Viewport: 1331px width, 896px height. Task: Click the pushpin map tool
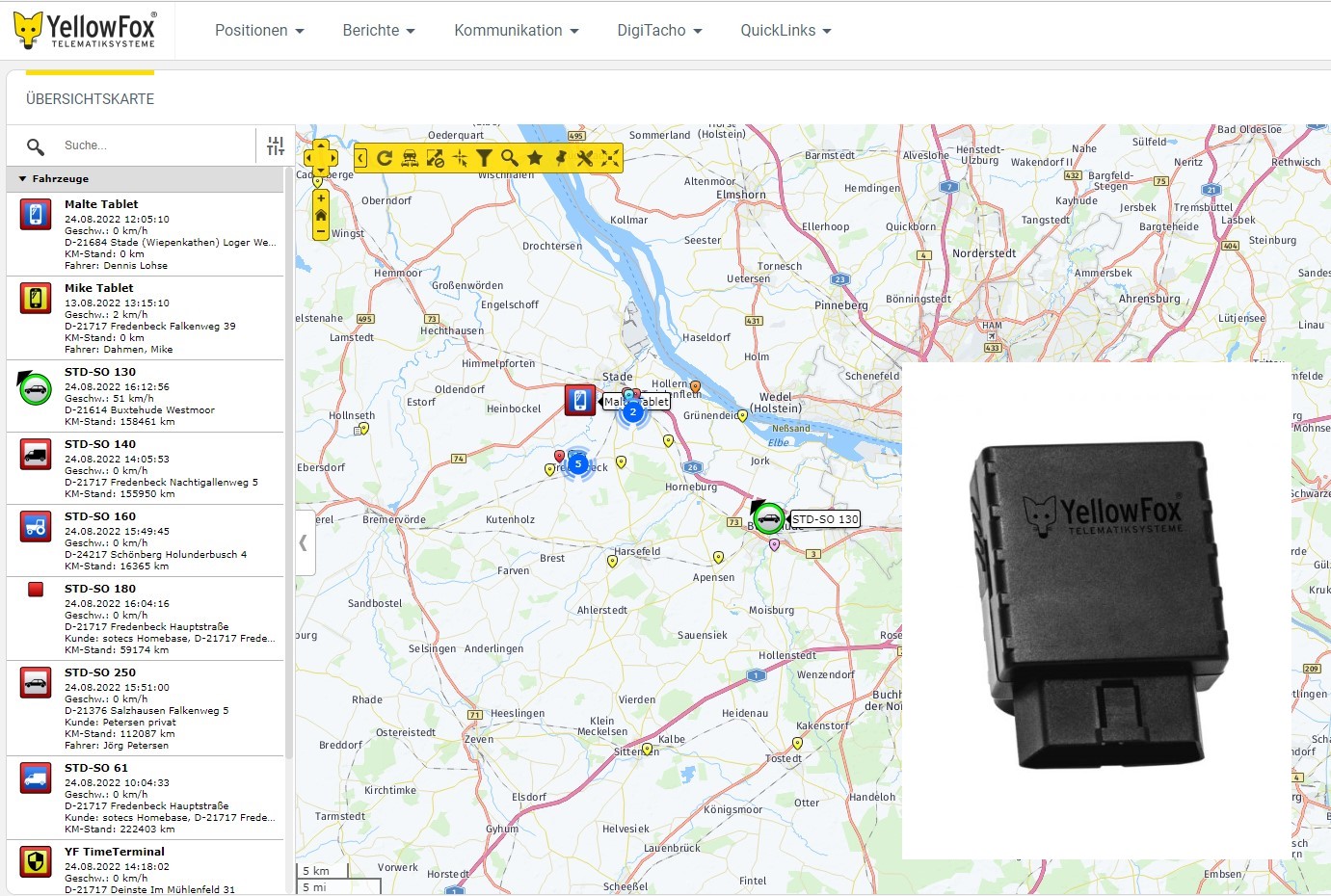pos(560,158)
